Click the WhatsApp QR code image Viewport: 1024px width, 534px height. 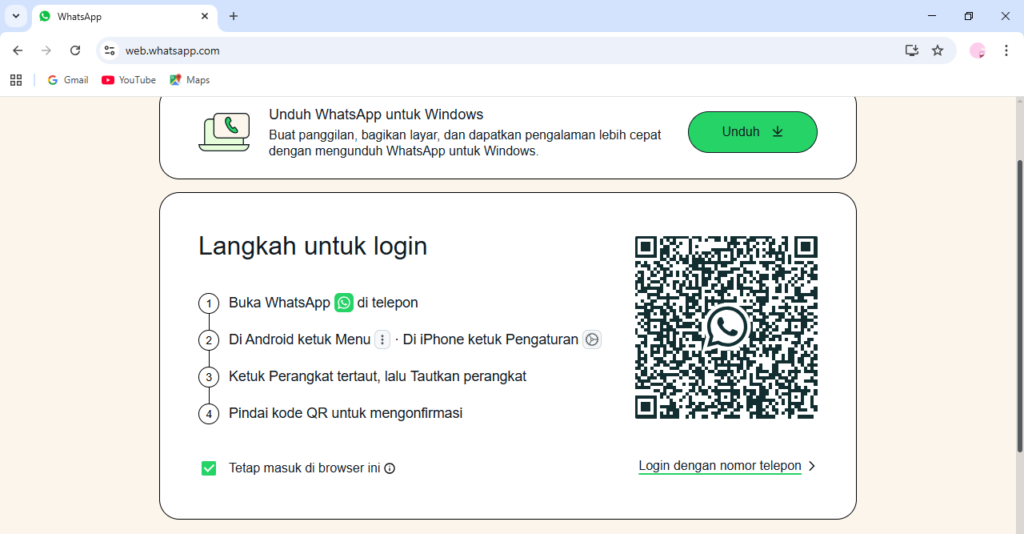pyautogui.click(x=726, y=327)
